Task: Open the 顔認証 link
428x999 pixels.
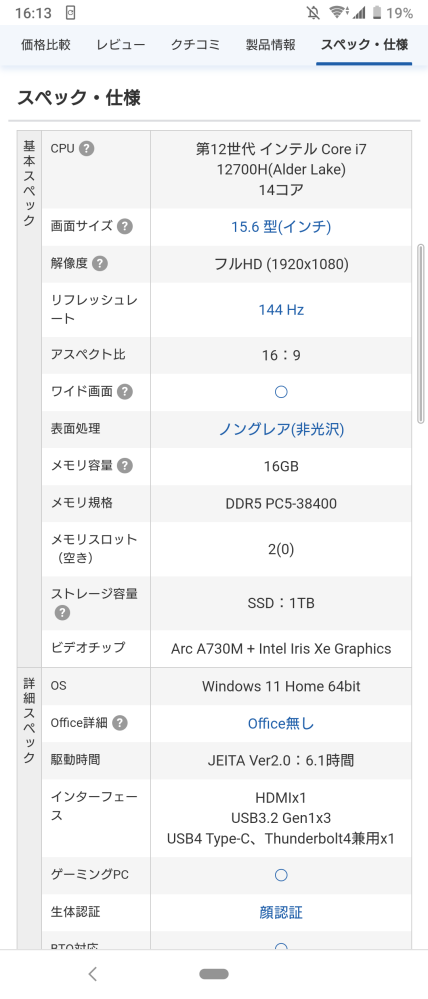Action: coord(281,912)
